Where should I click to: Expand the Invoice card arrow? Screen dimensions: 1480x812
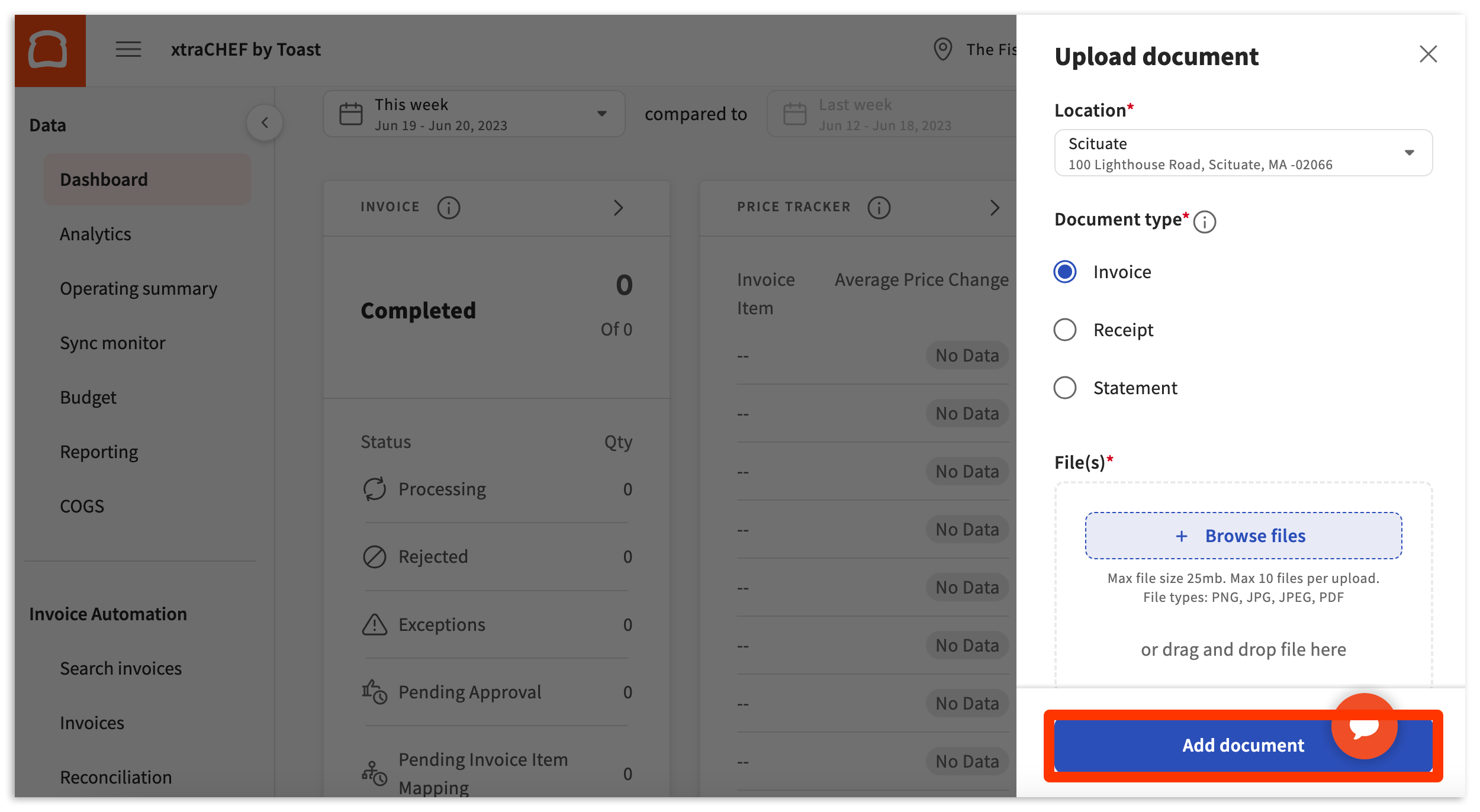pyautogui.click(x=618, y=208)
